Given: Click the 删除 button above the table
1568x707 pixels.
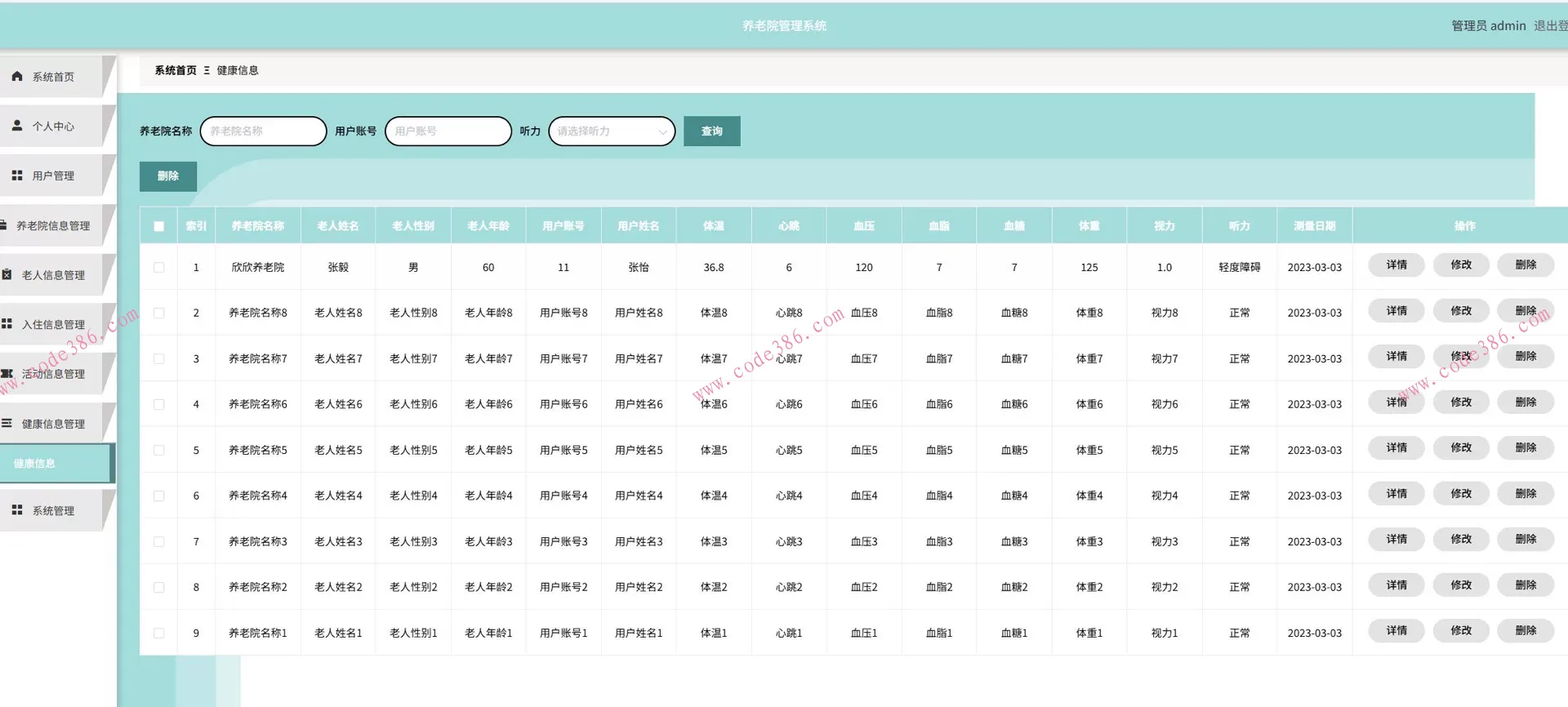Looking at the screenshot, I should pos(168,176).
